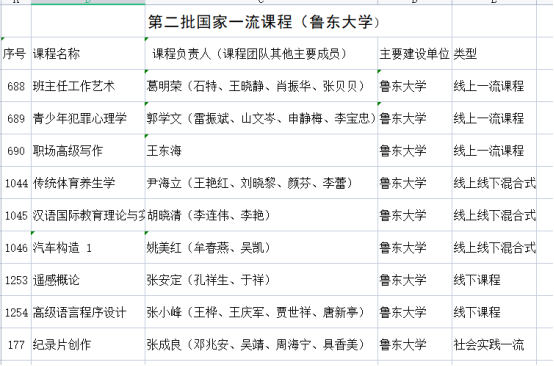Click the 序号 header cell
The height and width of the screenshot is (366, 554).
(x=16, y=54)
